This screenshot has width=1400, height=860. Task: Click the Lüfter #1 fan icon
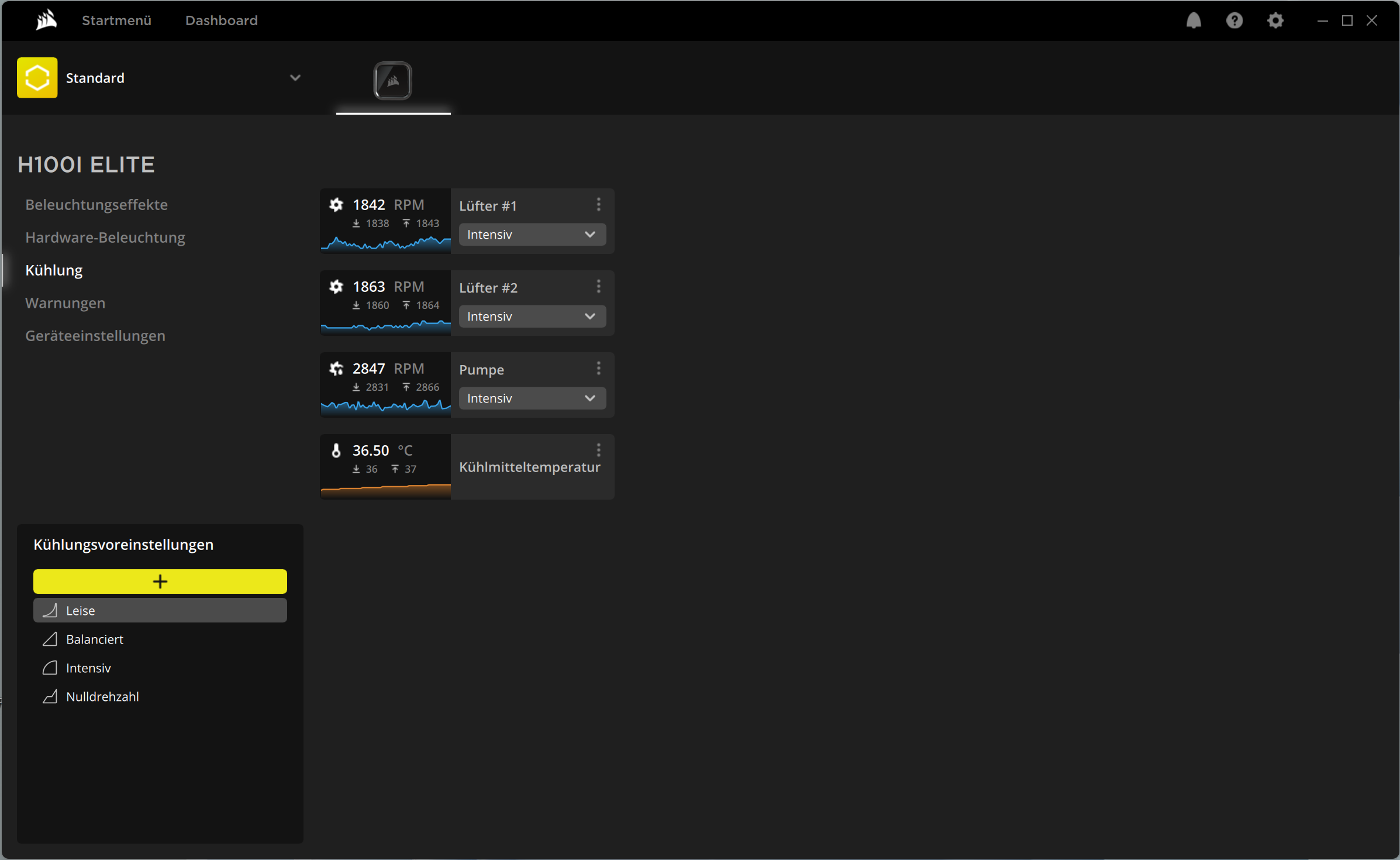336,205
